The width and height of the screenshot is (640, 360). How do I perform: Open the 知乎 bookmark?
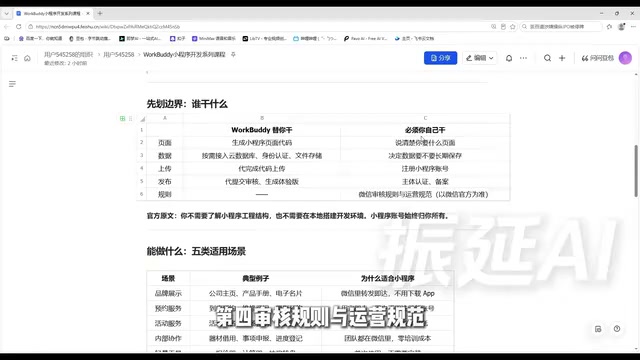click(178, 38)
